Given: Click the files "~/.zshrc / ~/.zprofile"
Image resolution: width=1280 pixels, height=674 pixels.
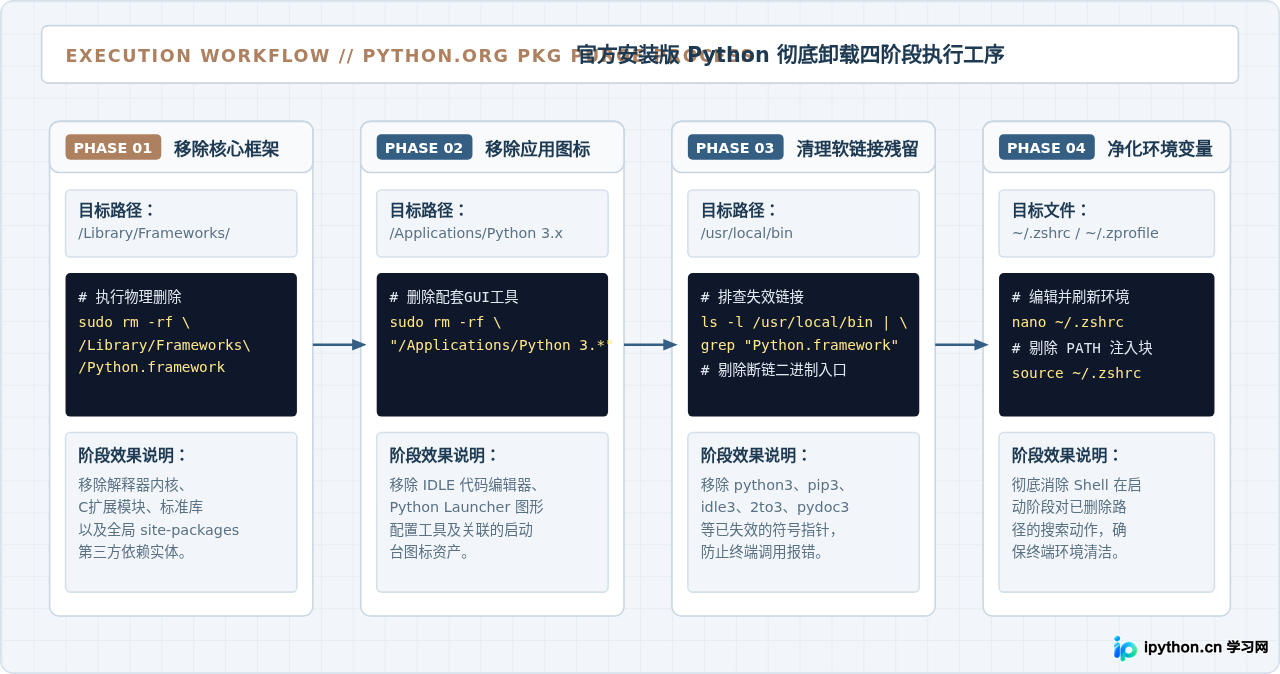Looking at the screenshot, I should tap(1085, 233).
